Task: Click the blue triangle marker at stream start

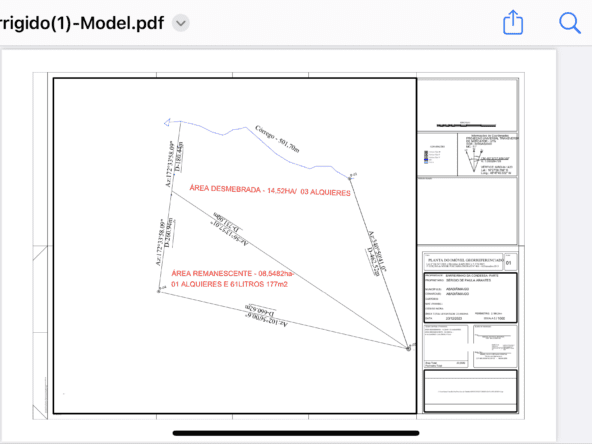Action: [167, 122]
